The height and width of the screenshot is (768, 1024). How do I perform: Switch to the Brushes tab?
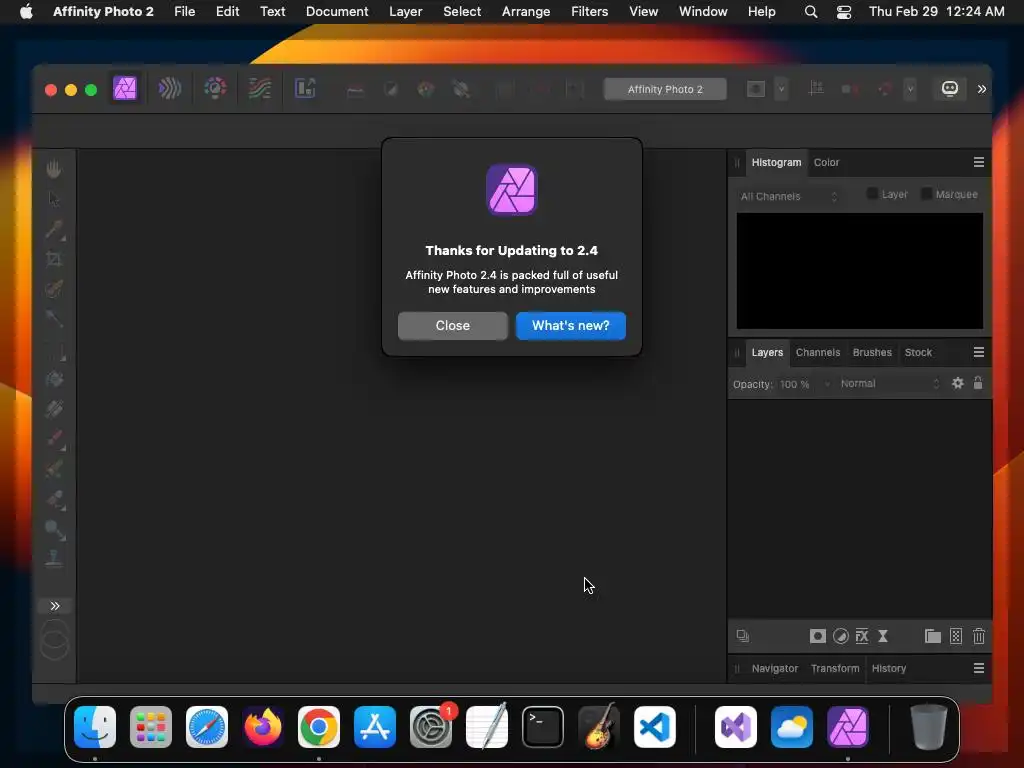[x=872, y=352]
